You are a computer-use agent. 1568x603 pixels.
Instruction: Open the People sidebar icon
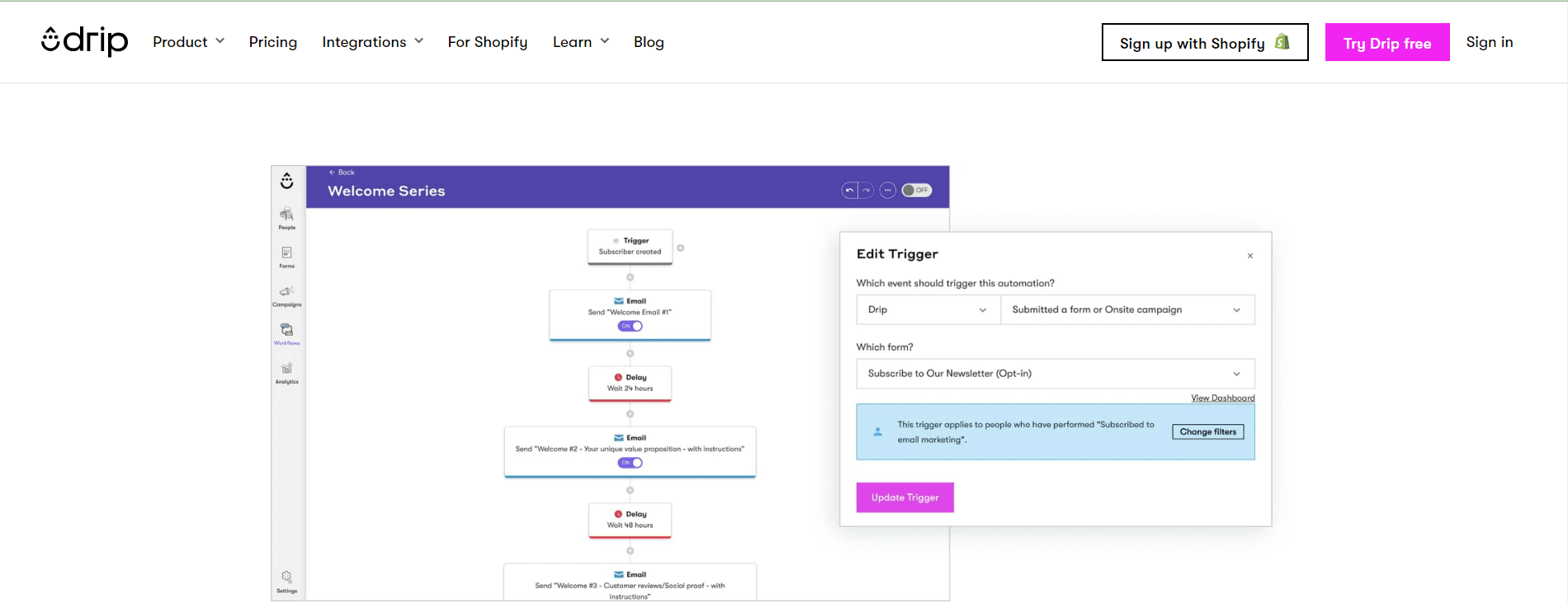(286, 218)
